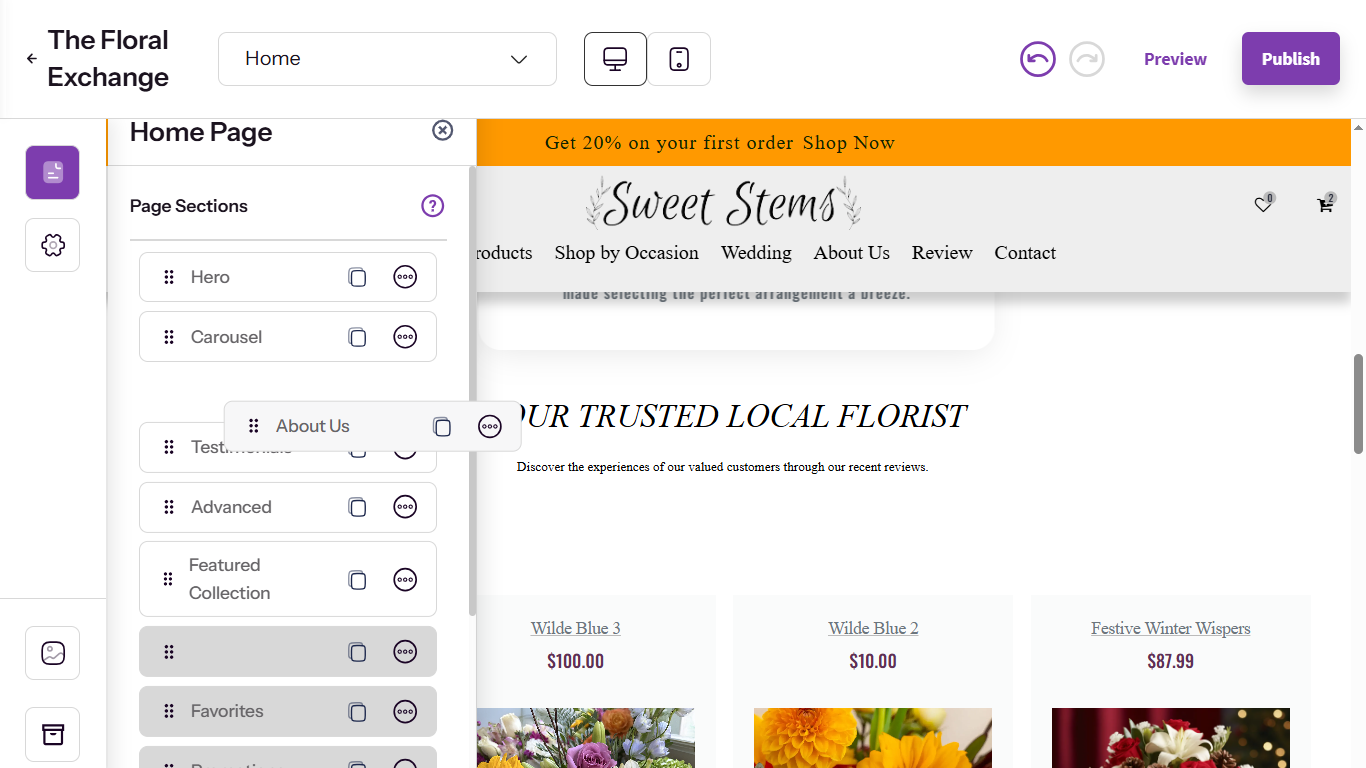Open the pages panel icon in left sidebar

[x=52, y=172]
